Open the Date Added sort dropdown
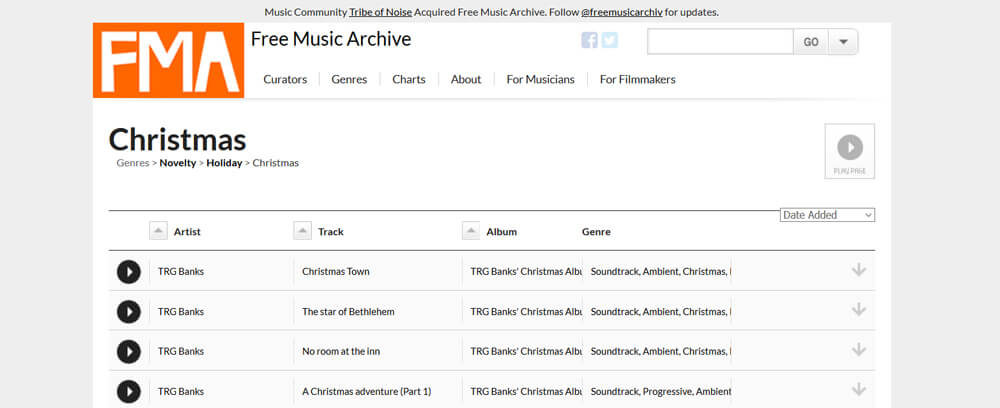 [827, 215]
